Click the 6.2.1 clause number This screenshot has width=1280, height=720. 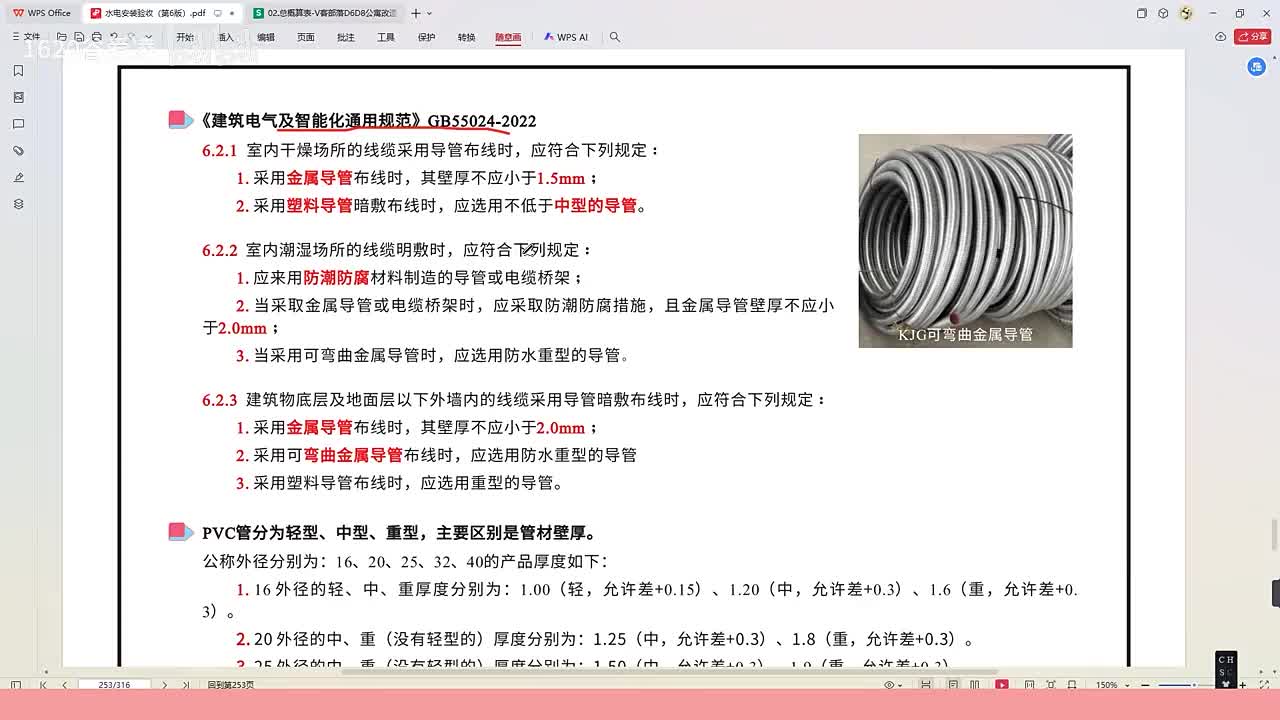[x=219, y=151]
